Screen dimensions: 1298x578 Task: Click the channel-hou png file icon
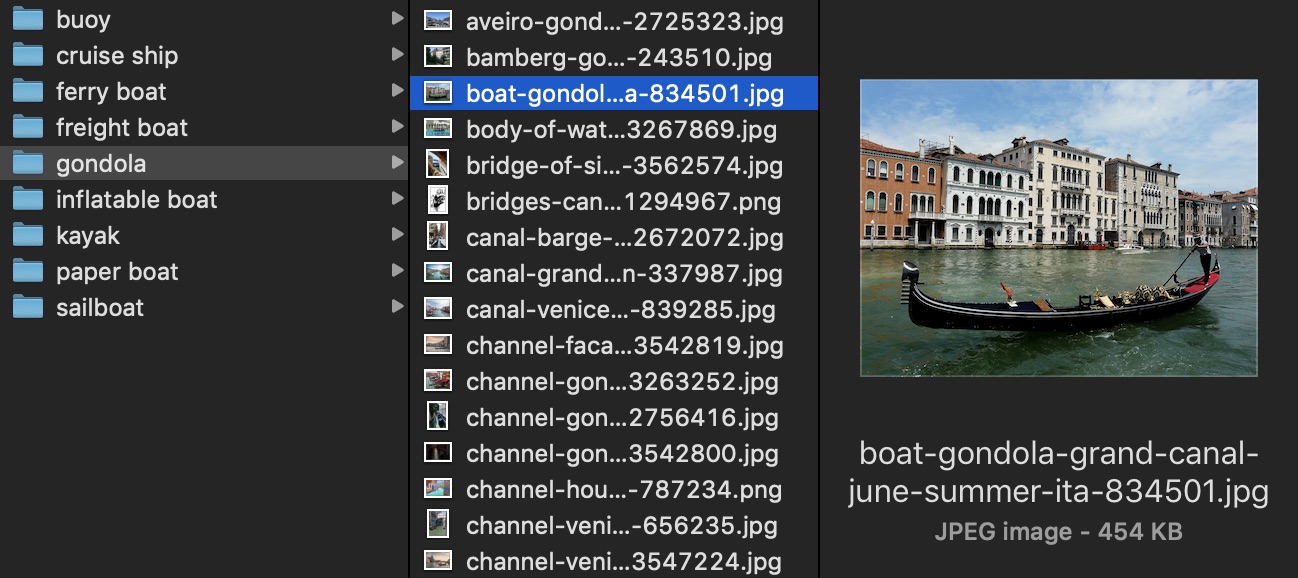437,489
